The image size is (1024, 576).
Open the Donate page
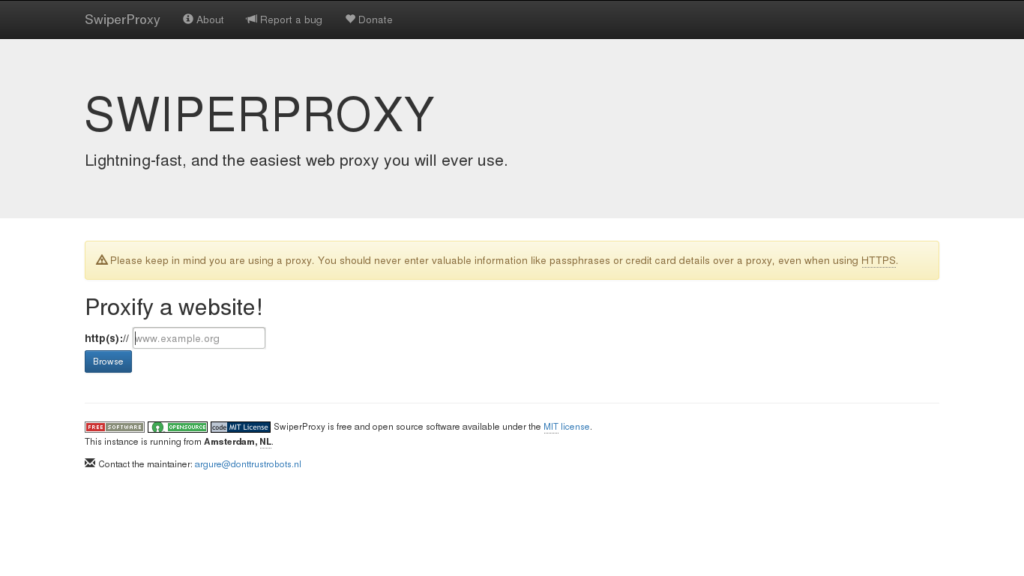tap(369, 20)
